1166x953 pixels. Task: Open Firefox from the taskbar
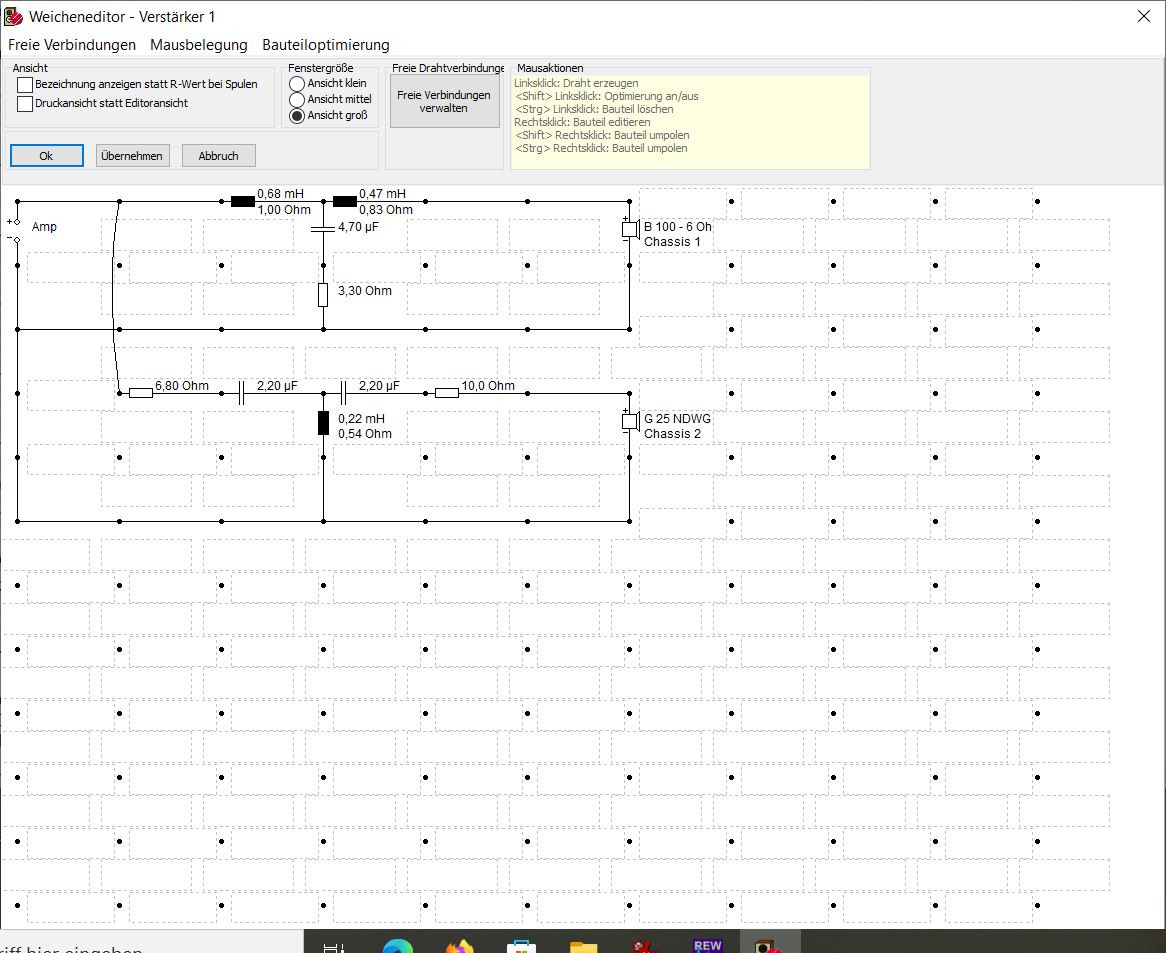(x=460, y=946)
